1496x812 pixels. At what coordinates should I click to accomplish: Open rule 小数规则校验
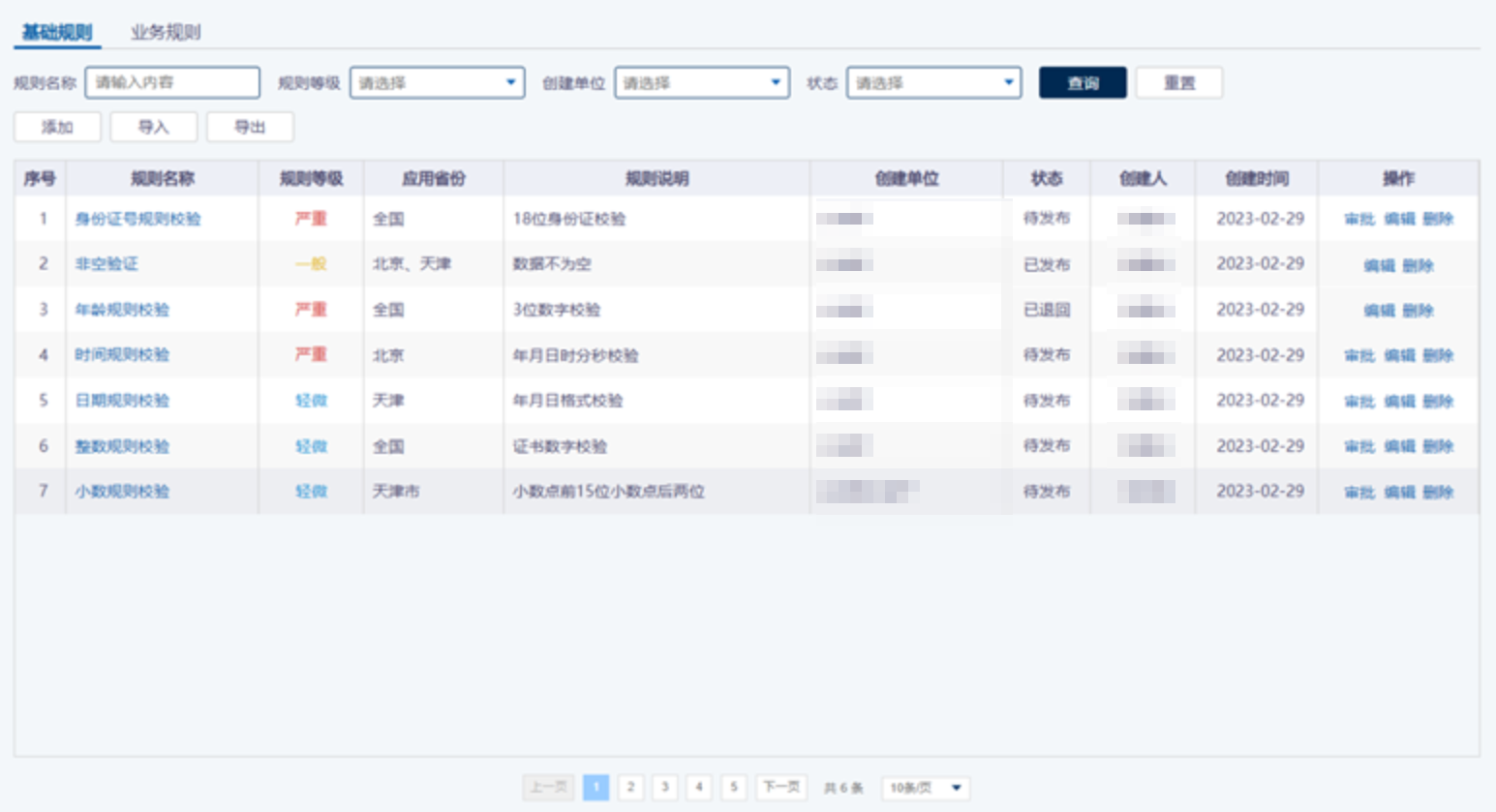[122, 491]
